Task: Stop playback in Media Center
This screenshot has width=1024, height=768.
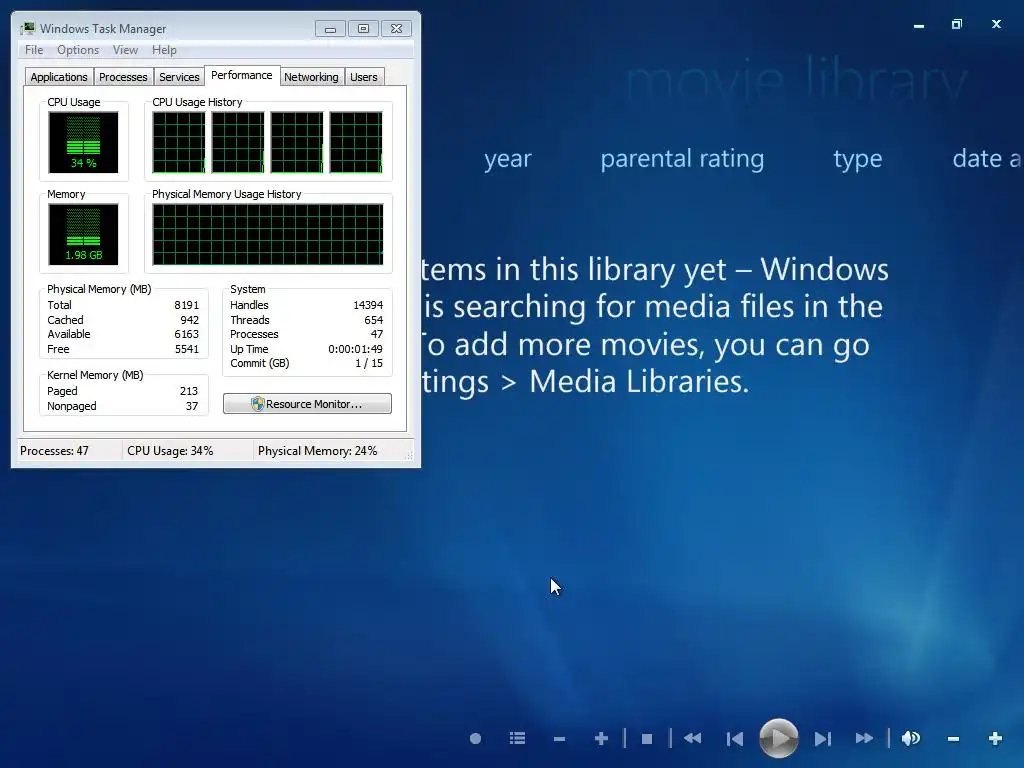Action: coord(647,739)
